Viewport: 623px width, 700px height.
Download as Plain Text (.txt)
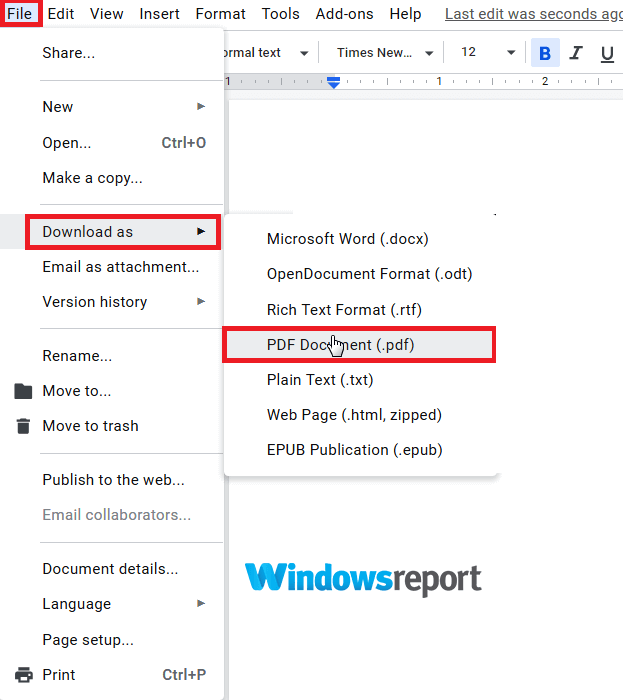tap(360, 380)
